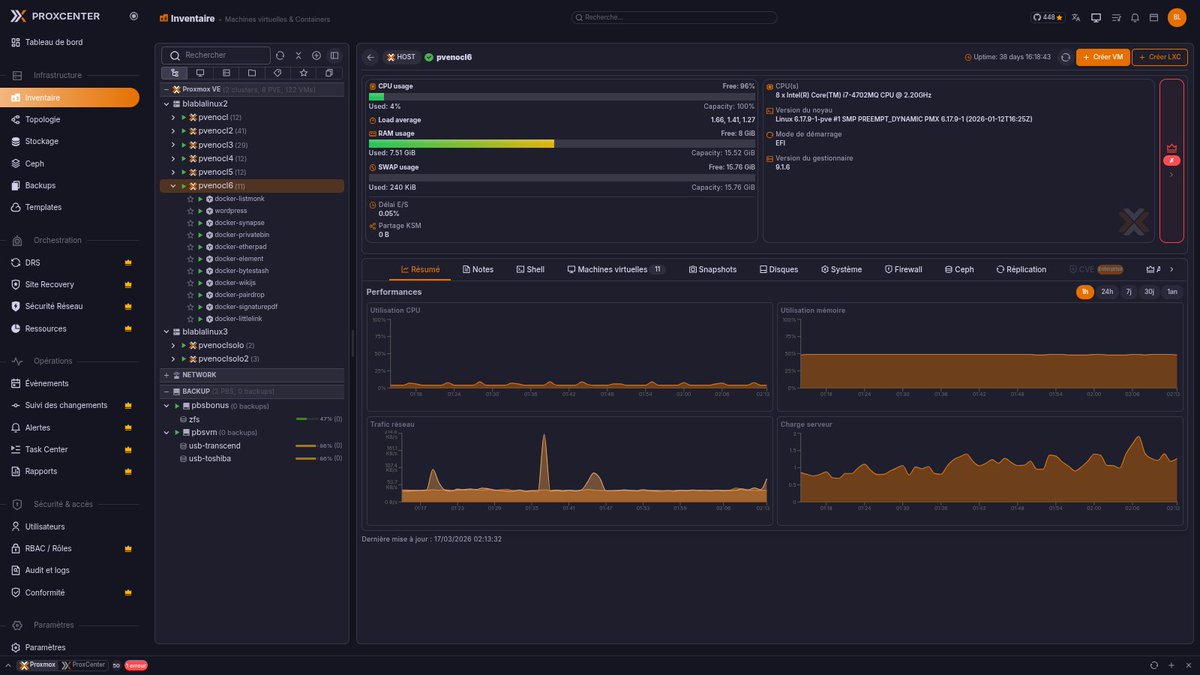Expand pvenocl4 node
This screenshot has height=675, width=1200.
click(x=173, y=158)
